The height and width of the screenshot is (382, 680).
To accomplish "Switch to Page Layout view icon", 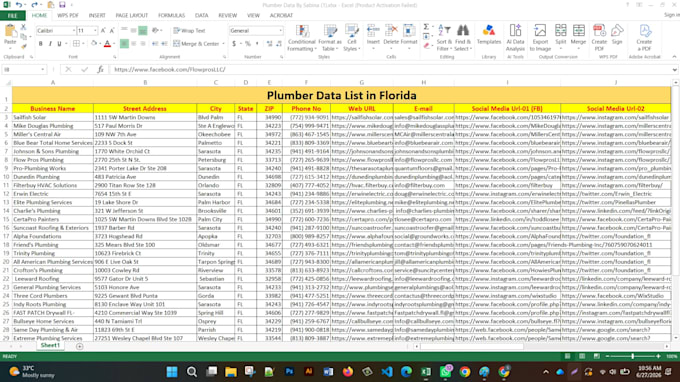I will 582,356.
